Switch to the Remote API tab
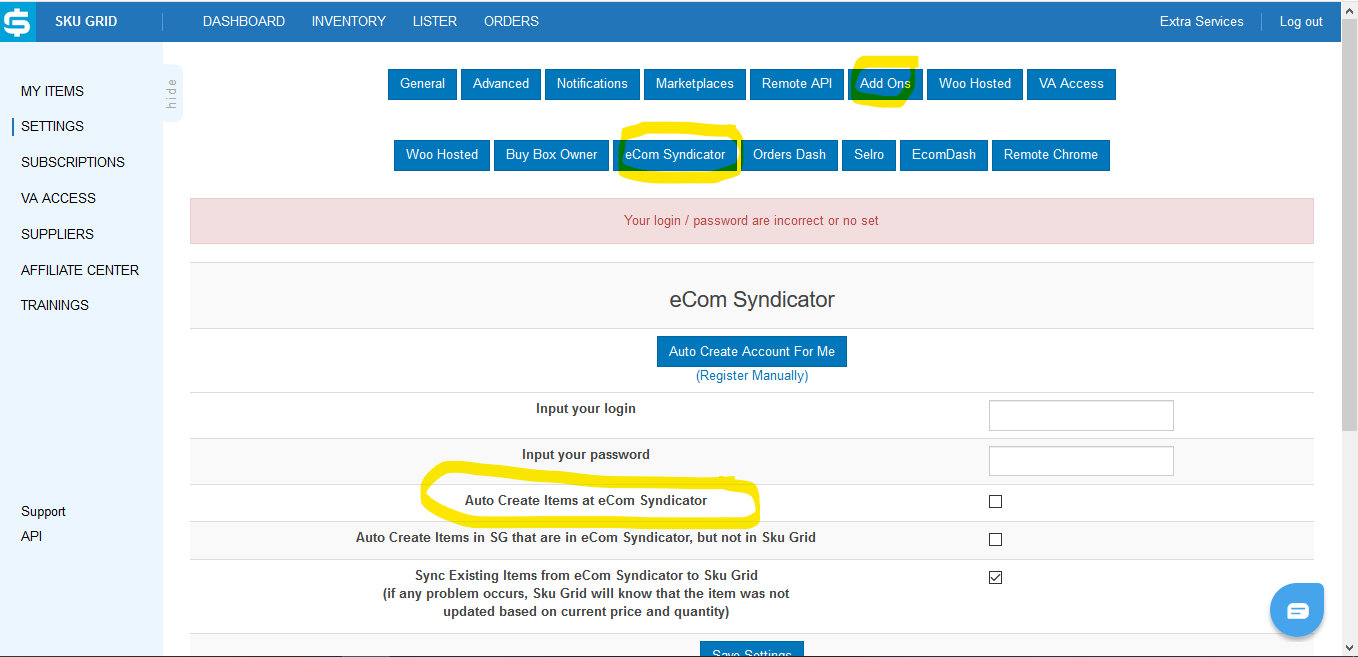1358x657 pixels. [x=797, y=84]
